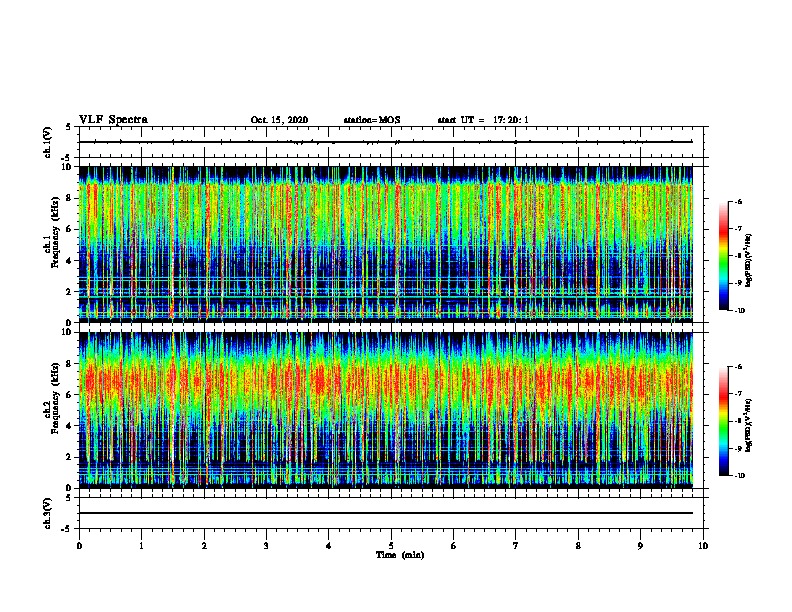Click the "8" kHz tick on ch.1 axis
Viewport: 792px width, 612px height.
point(70,198)
